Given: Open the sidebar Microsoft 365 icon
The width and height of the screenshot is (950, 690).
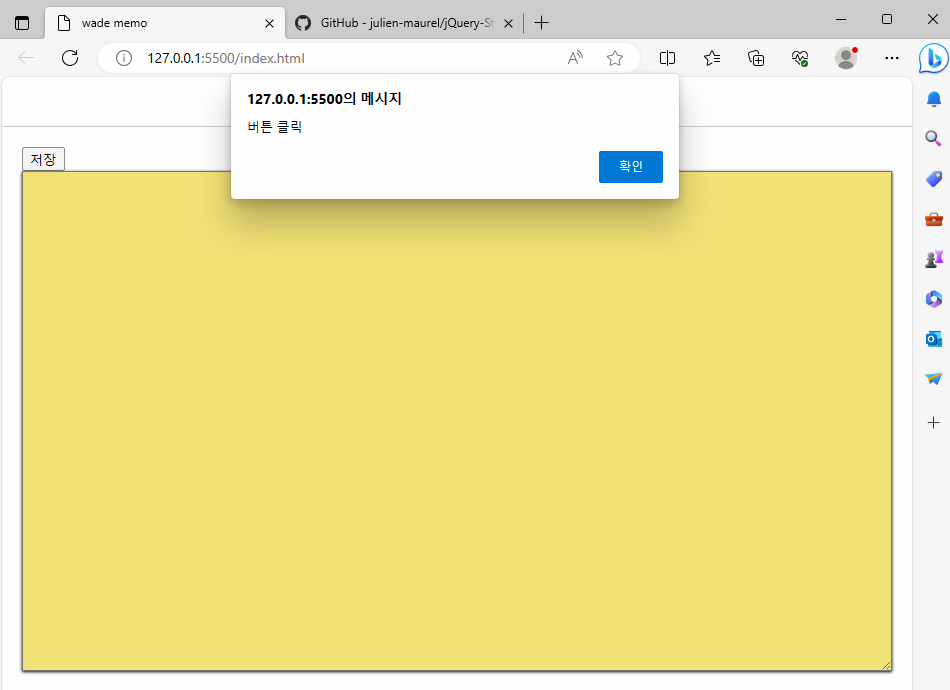Looking at the screenshot, I should click(x=934, y=299).
